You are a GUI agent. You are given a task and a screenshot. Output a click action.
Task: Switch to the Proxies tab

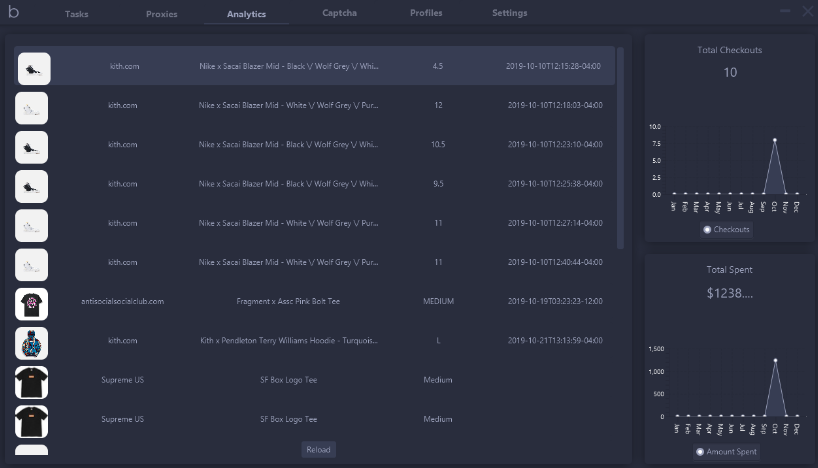pyautogui.click(x=162, y=14)
